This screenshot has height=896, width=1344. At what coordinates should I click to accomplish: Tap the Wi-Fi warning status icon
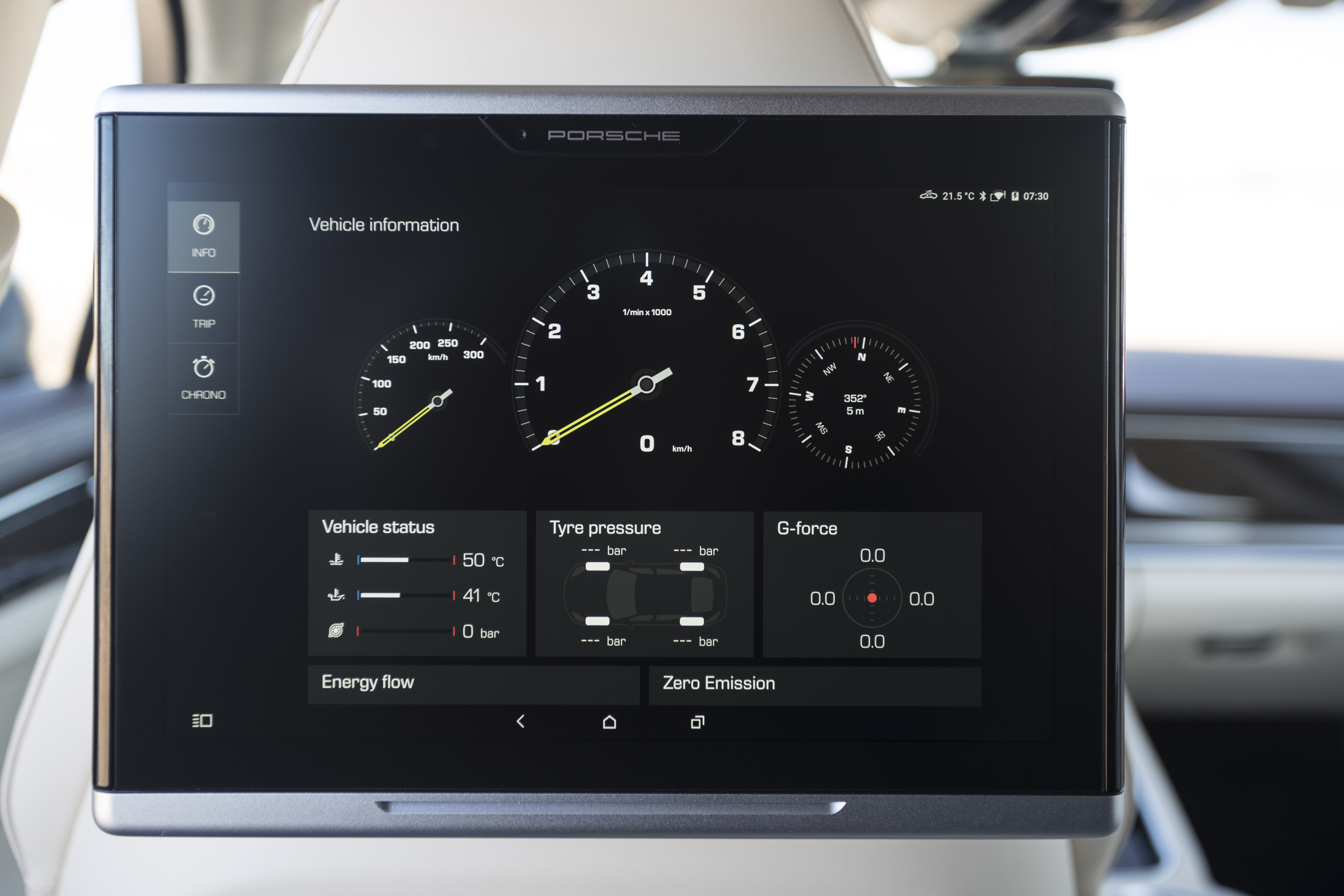pyautogui.click(x=998, y=196)
